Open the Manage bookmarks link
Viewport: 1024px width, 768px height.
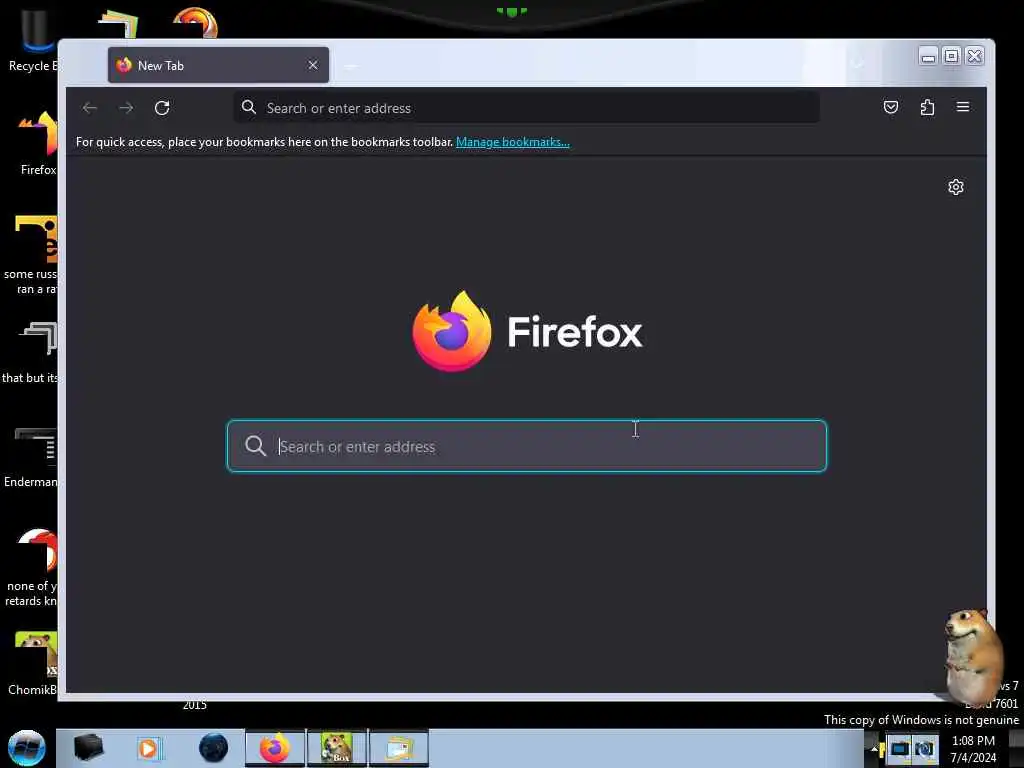pyautogui.click(x=513, y=142)
